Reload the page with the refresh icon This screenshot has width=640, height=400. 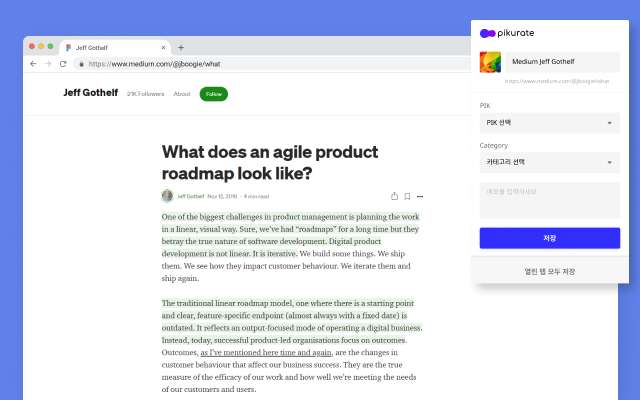(x=63, y=64)
